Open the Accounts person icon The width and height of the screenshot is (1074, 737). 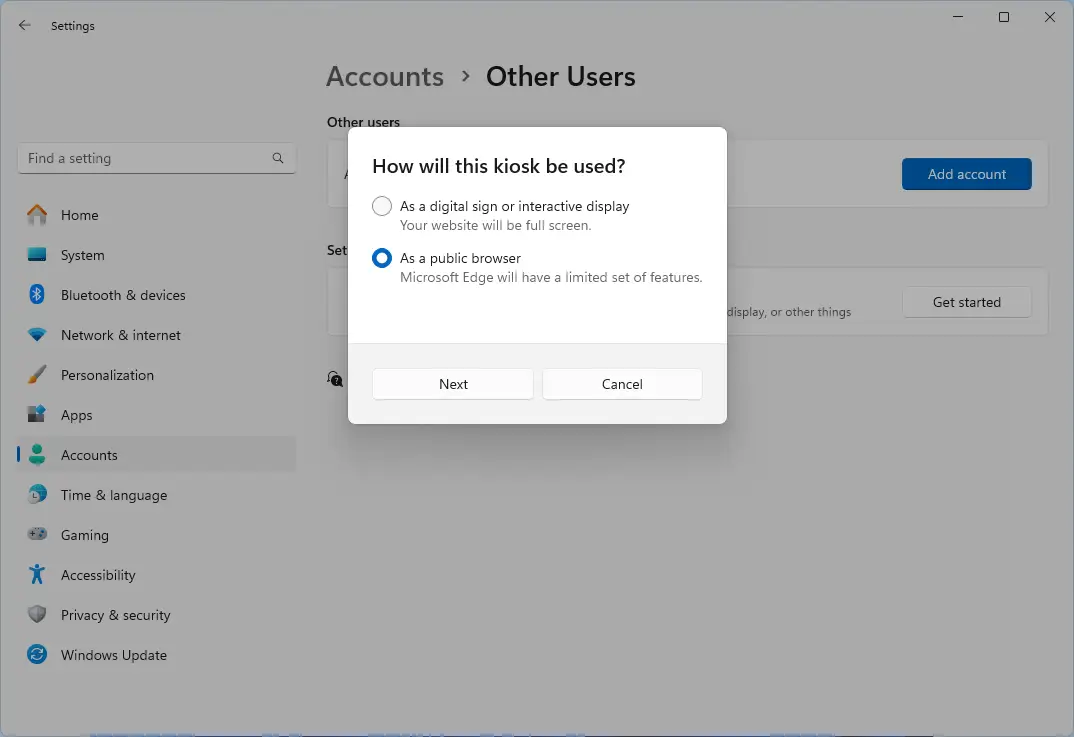(37, 455)
